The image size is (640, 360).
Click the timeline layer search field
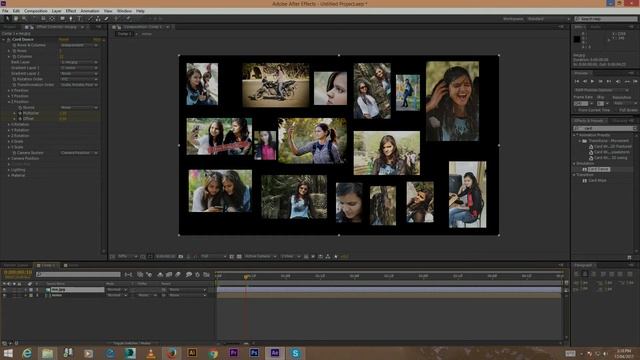(x=78, y=274)
